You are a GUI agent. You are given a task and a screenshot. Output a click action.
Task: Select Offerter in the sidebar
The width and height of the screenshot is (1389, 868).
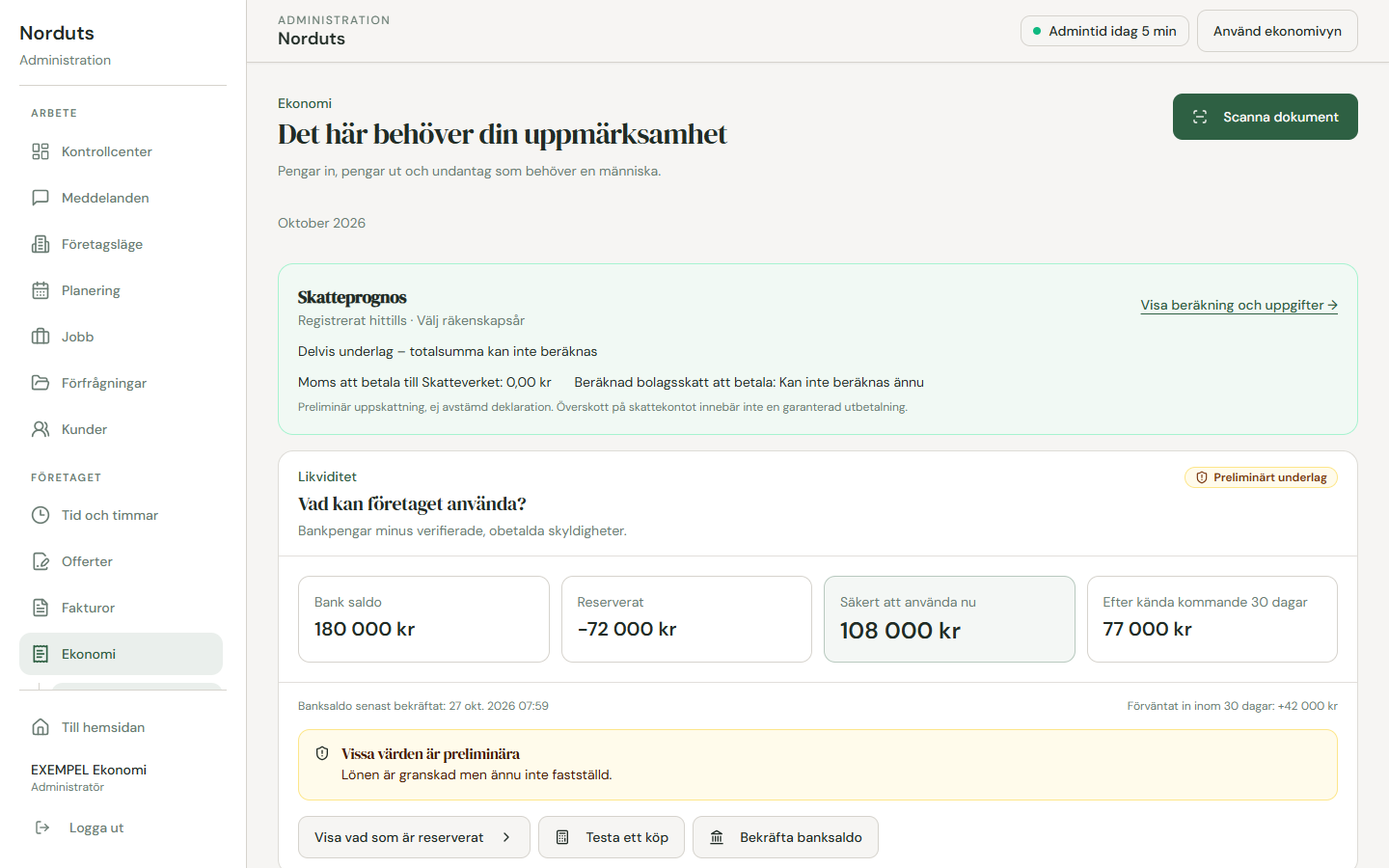pyautogui.click(x=121, y=561)
